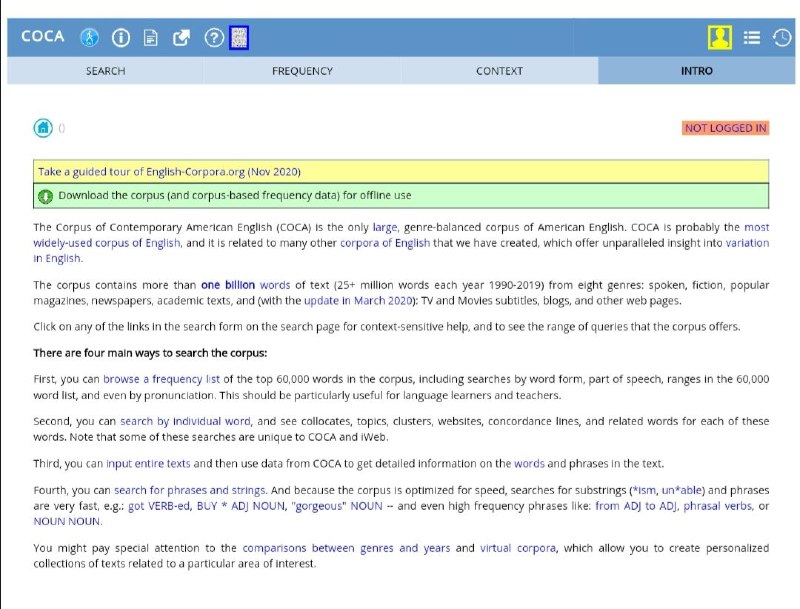
Task: Open the 'phrasal verbs' link
Action: click(718, 506)
